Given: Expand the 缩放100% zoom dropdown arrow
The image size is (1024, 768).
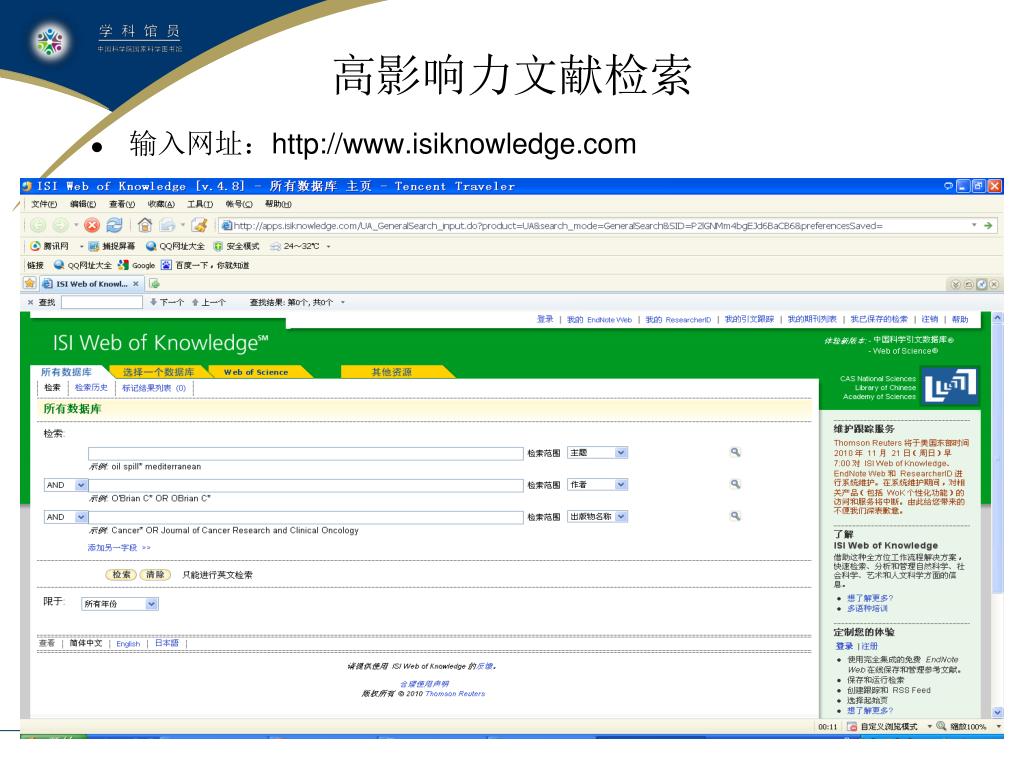Looking at the screenshot, I should click(999, 726).
